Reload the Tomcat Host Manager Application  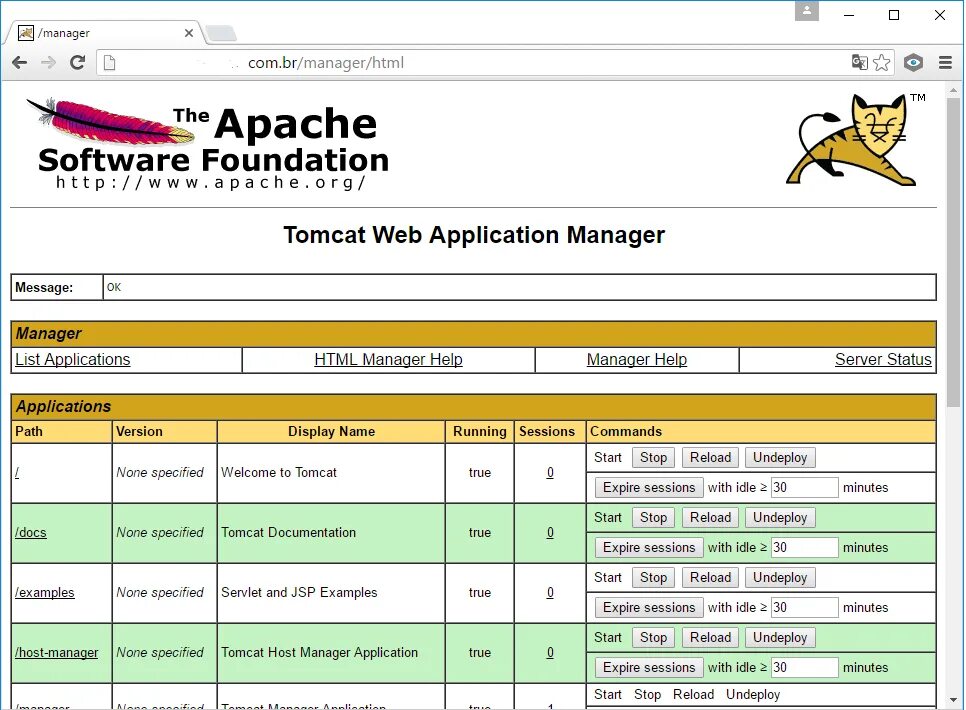(710, 637)
